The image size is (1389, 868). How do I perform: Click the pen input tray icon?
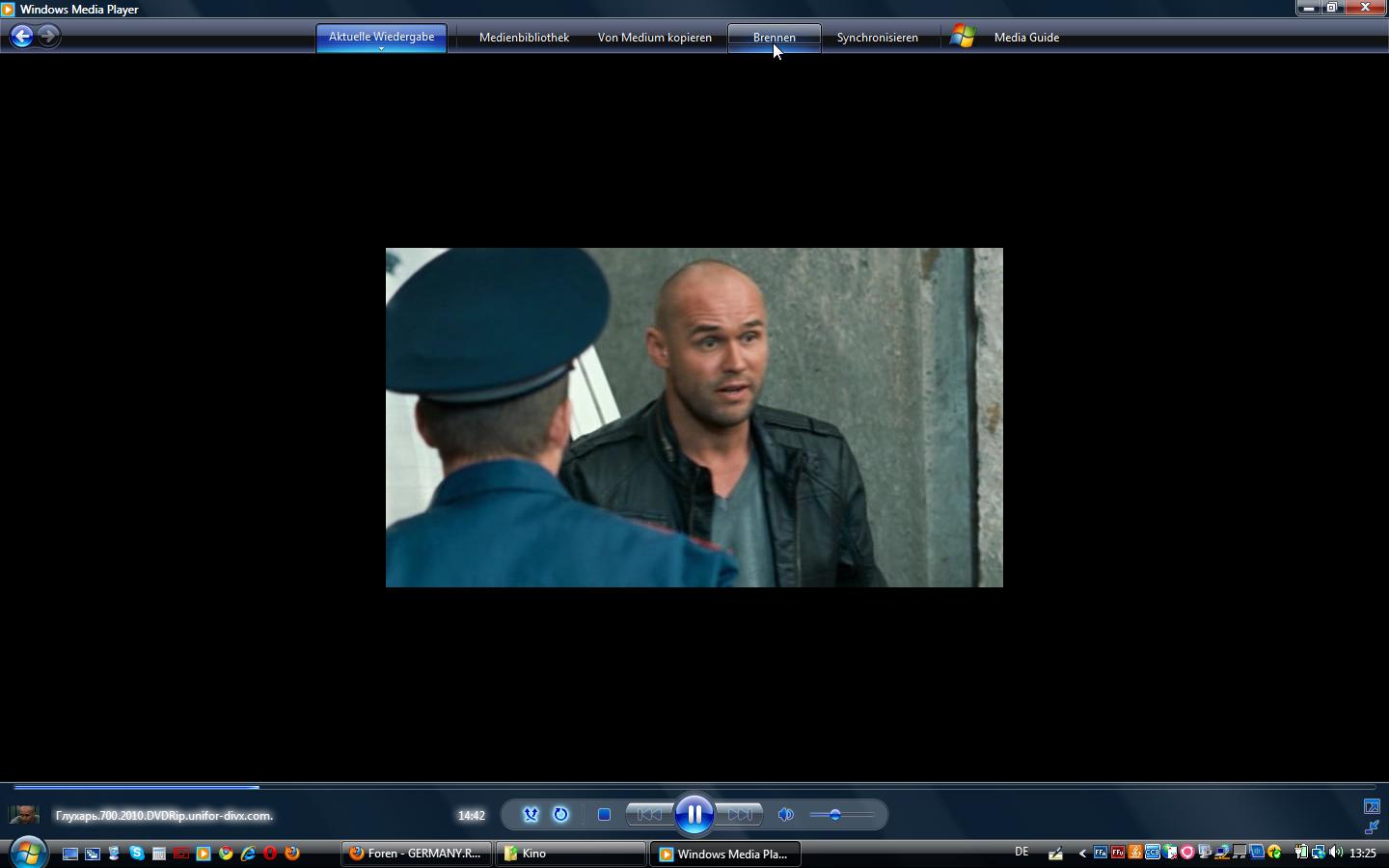pyautogui.click(x=1055, y=854)
